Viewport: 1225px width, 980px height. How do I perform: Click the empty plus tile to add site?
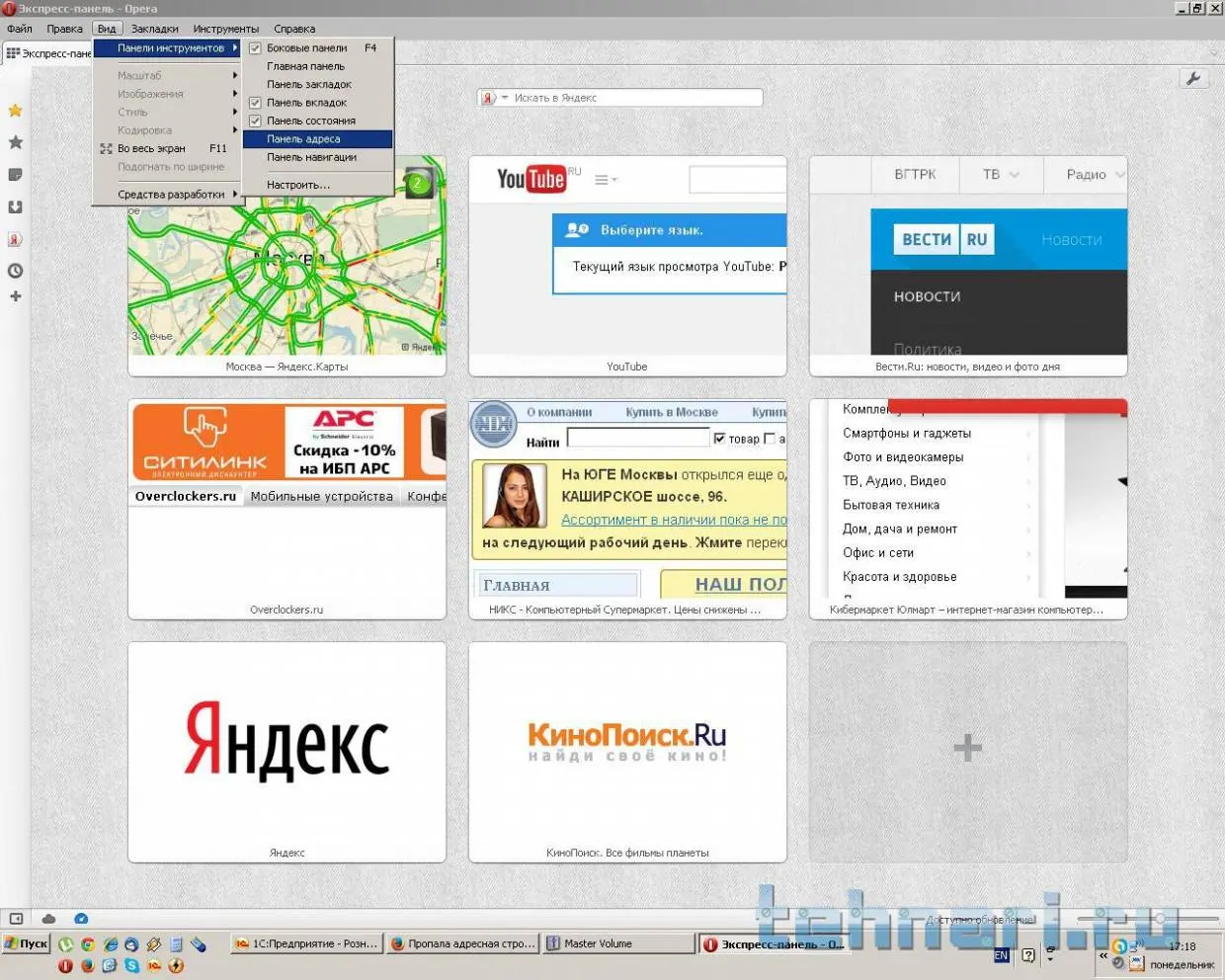(968, 752)
